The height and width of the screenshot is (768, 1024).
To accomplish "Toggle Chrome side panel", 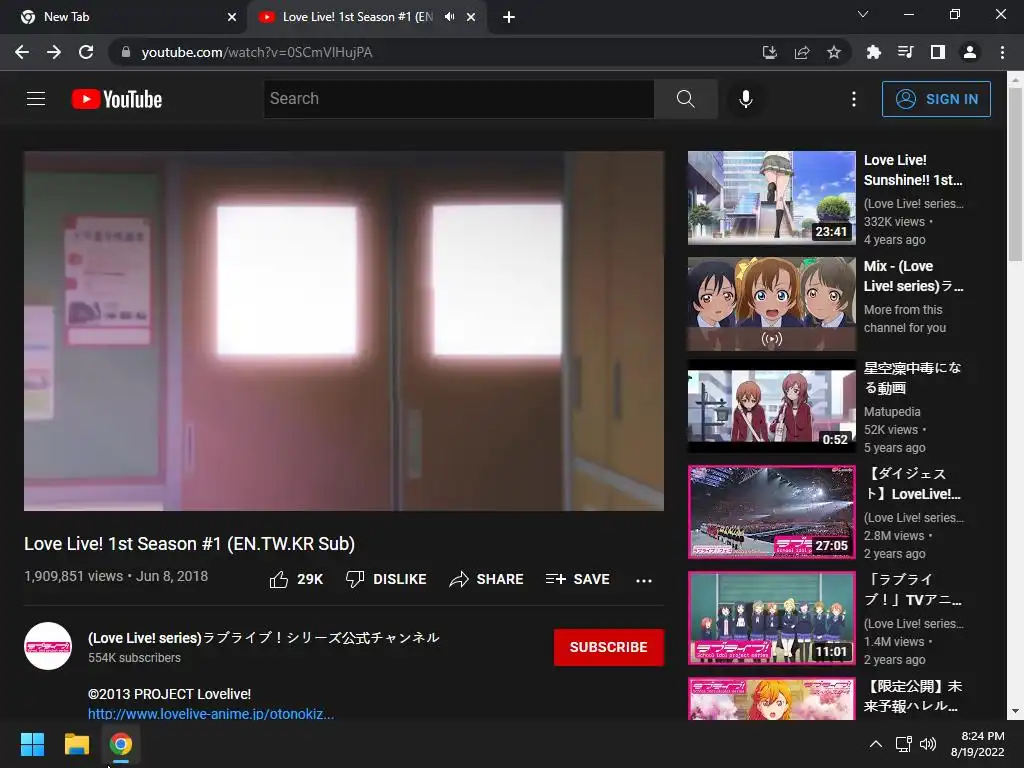I will tap(938, 52).
